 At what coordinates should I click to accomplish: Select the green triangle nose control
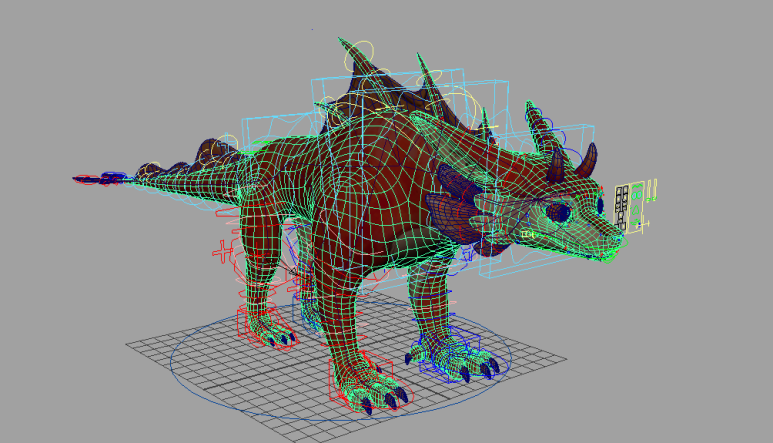(x=635, y=210)
